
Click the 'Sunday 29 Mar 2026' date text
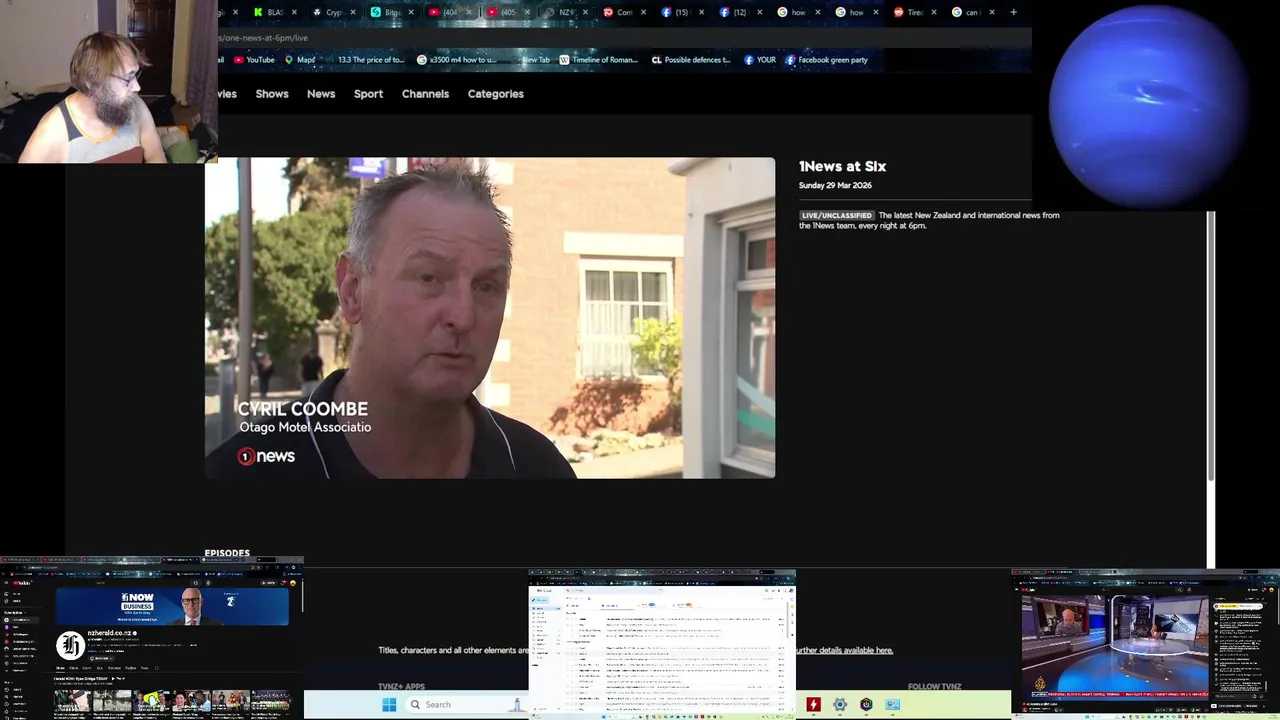pos(835,185)
